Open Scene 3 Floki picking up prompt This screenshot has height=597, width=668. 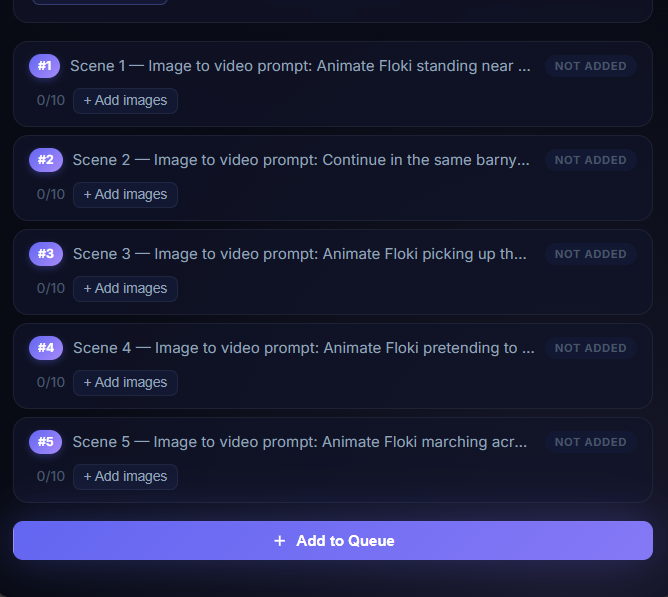coord(300,254)
